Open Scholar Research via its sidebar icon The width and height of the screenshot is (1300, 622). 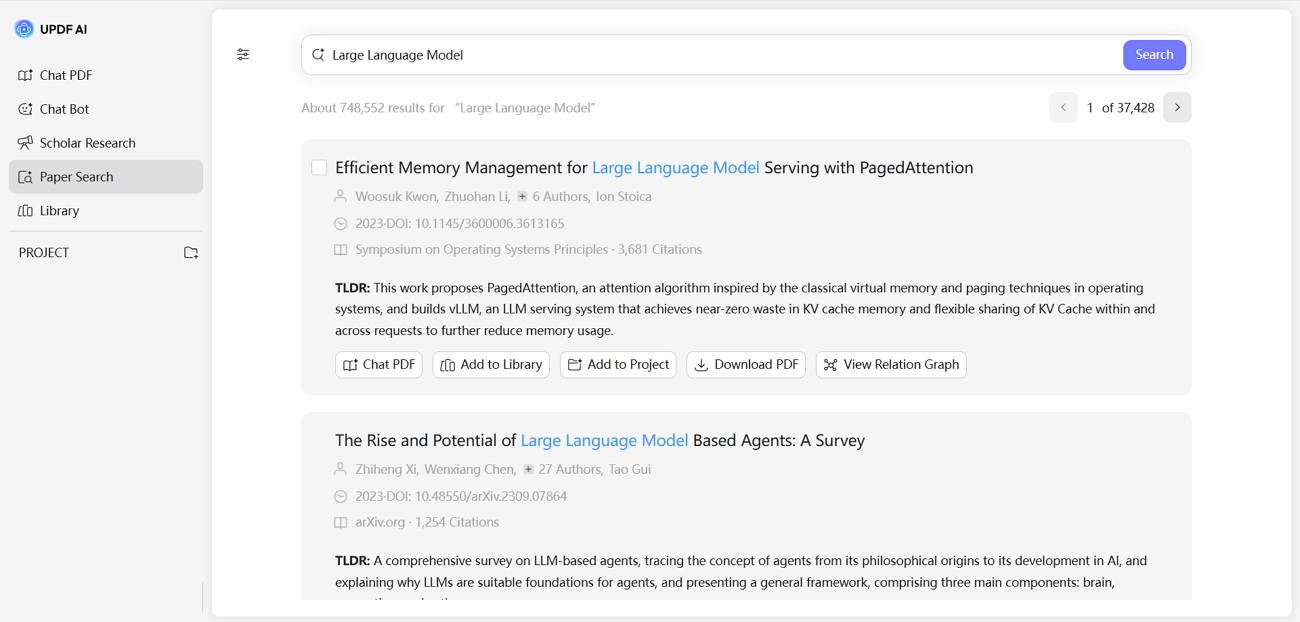coord(25,142)
